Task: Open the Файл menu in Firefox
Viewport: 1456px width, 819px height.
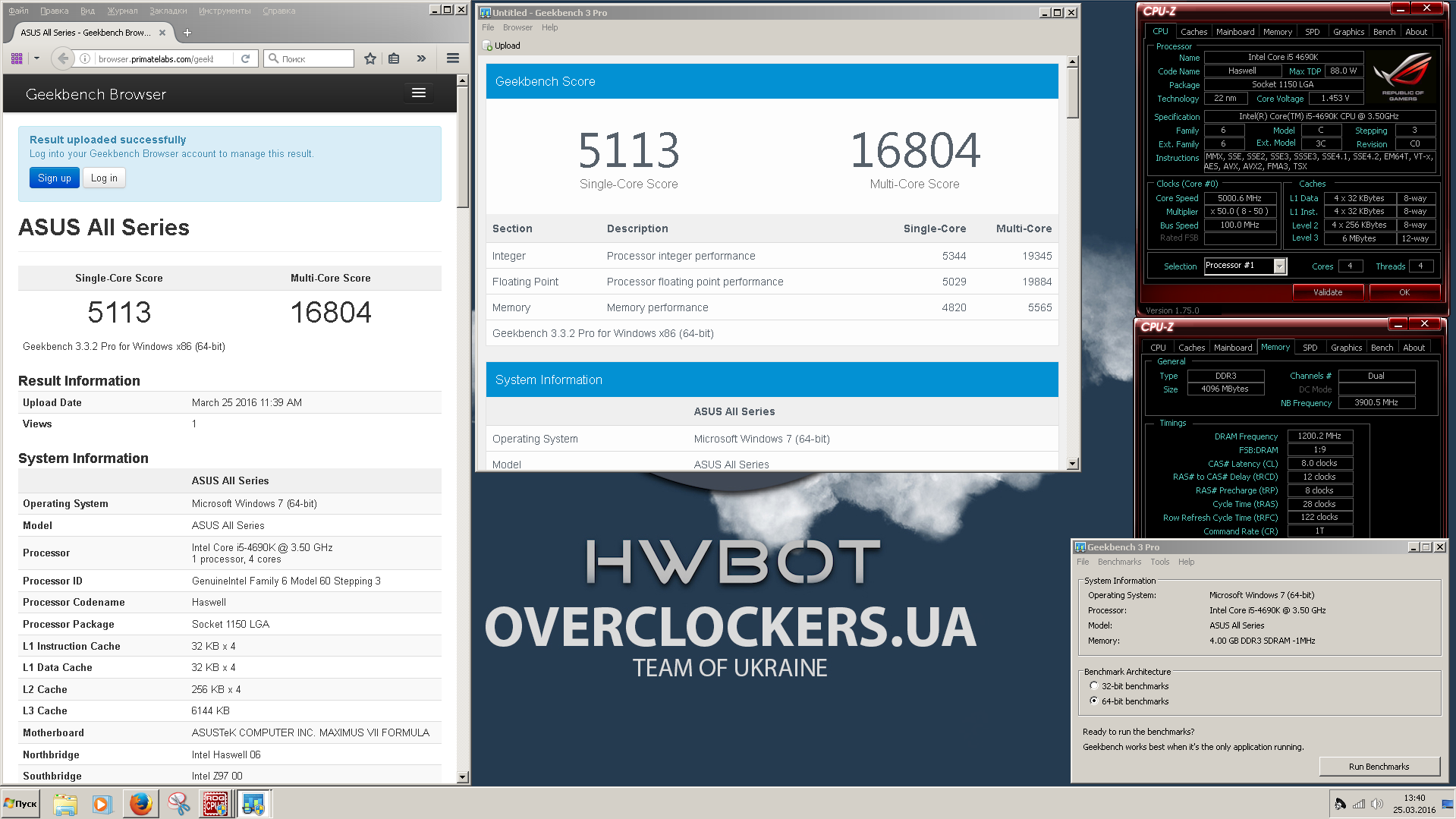Action: pos(18,11)
